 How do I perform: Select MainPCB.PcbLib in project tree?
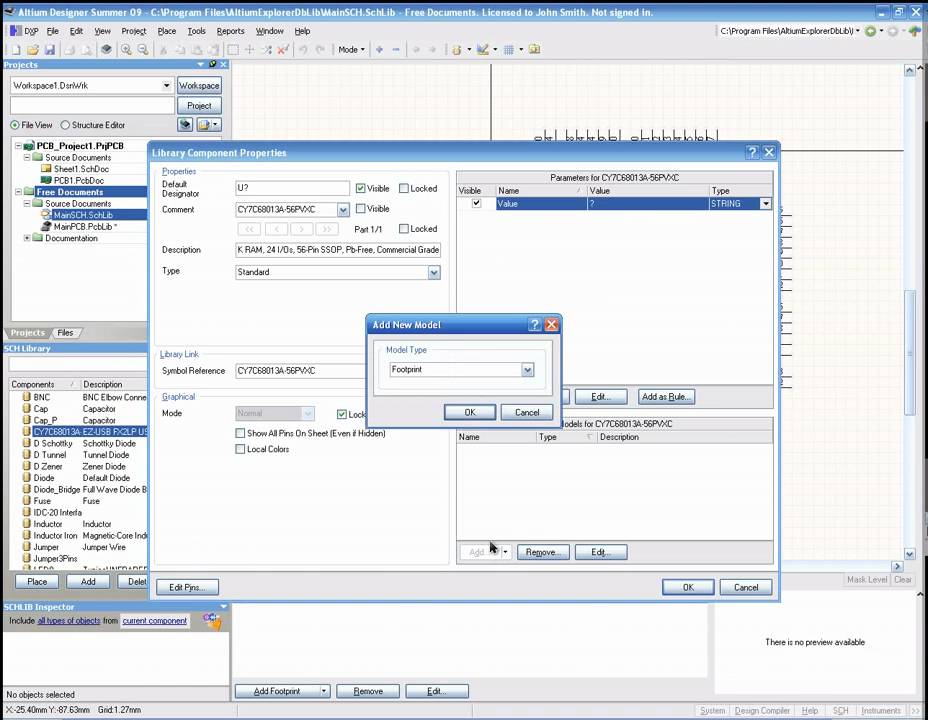(x=85, y=227)
